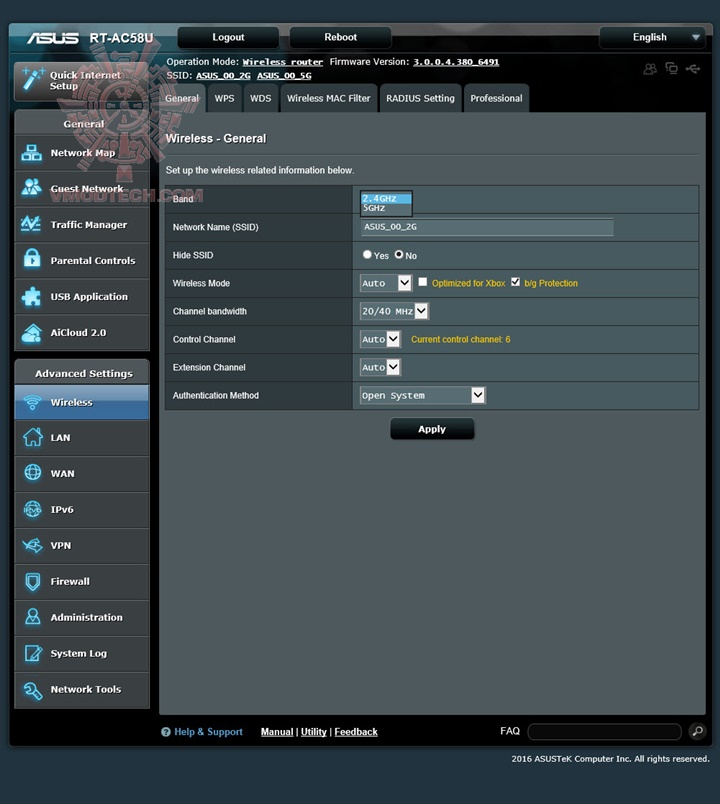Click the AiCloud 2.0 cloud icon
Viewport: 720px width, 804px height.
coord(32,333)
